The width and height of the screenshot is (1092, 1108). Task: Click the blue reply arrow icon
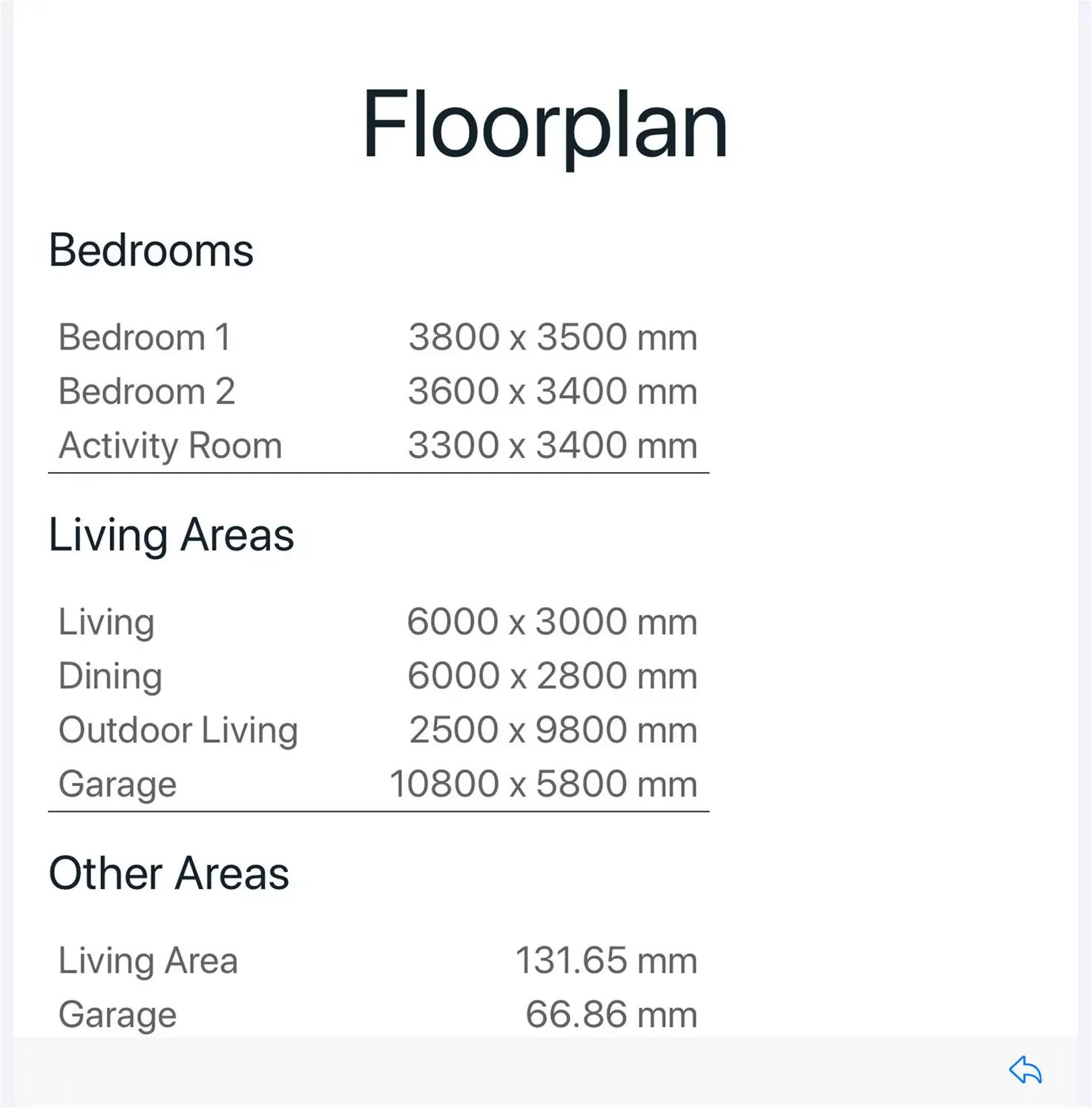[1026, 1070]
